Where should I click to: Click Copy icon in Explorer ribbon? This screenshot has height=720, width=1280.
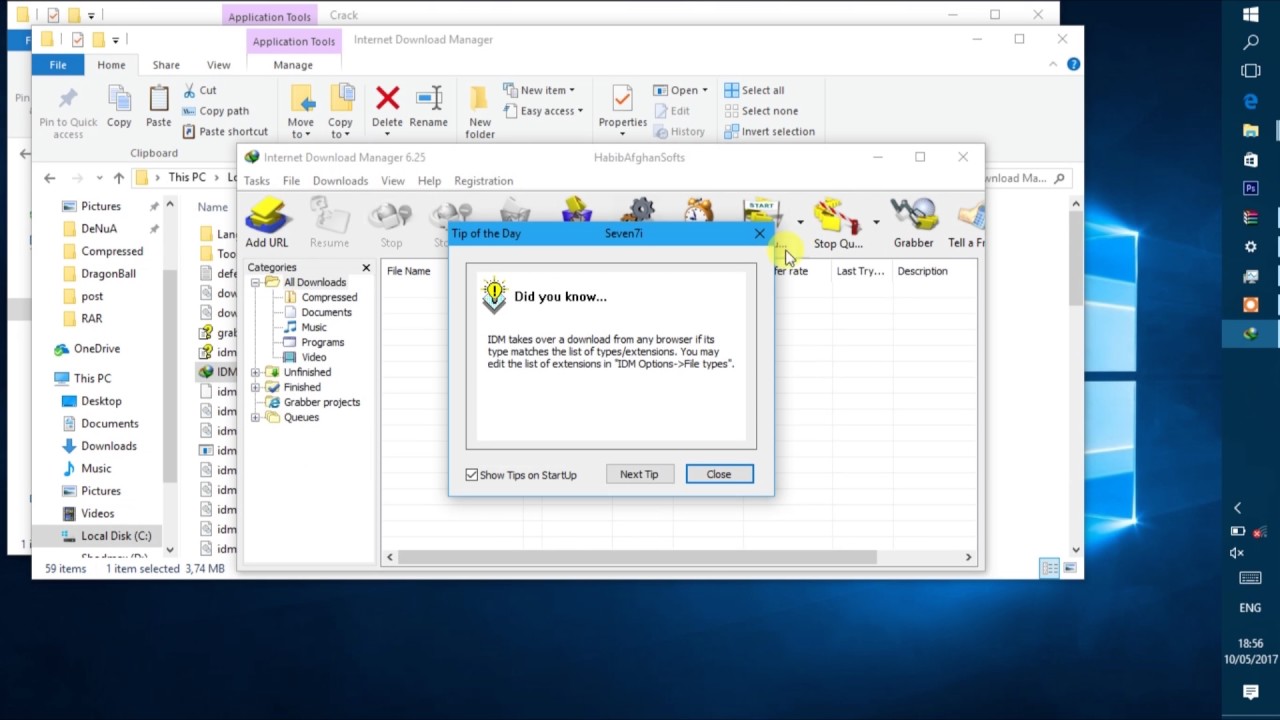click(x=119, y=108)
